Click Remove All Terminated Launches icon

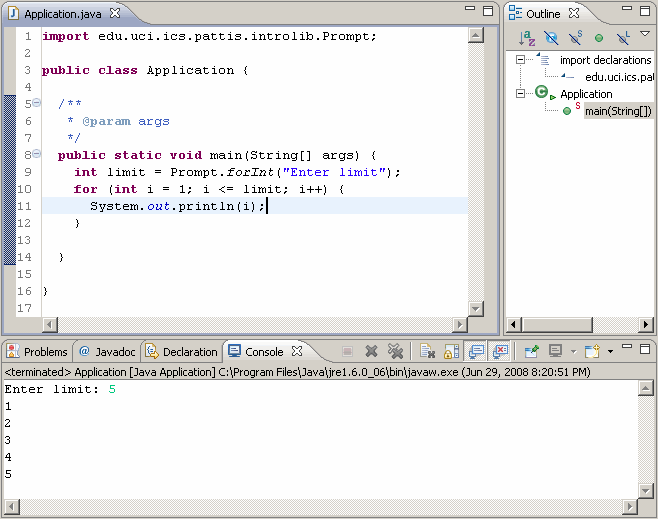point(395,351)
